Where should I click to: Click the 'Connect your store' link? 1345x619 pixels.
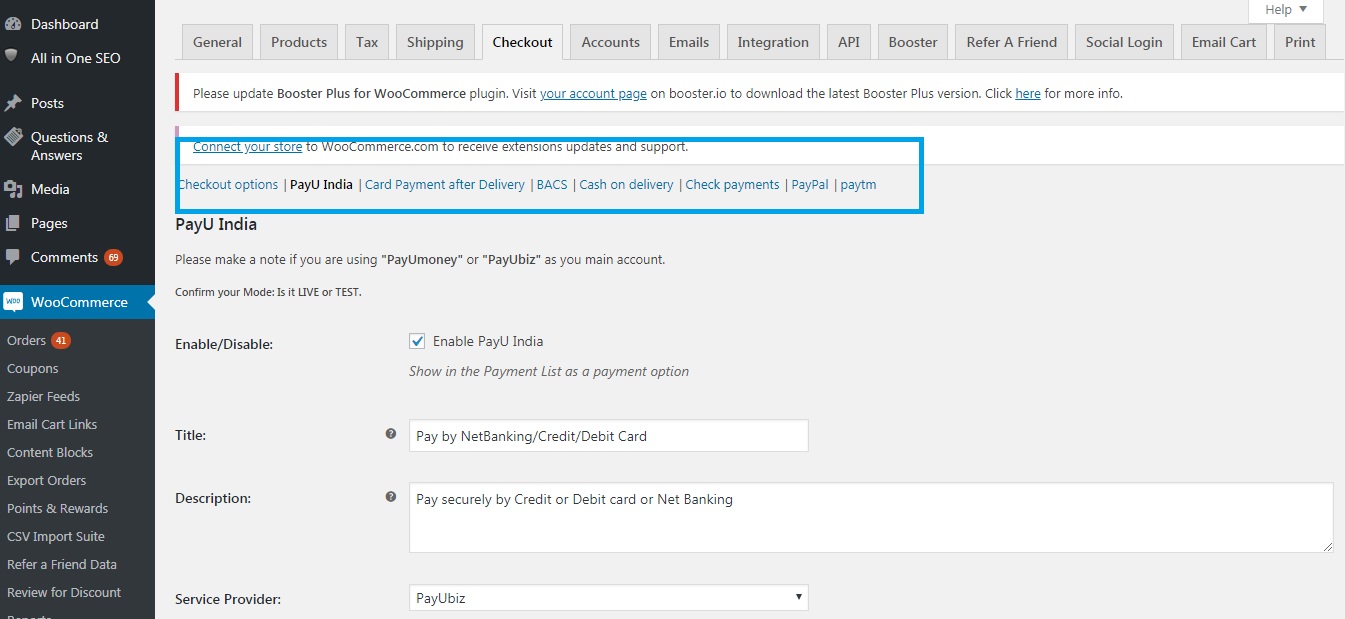[247, 146]
